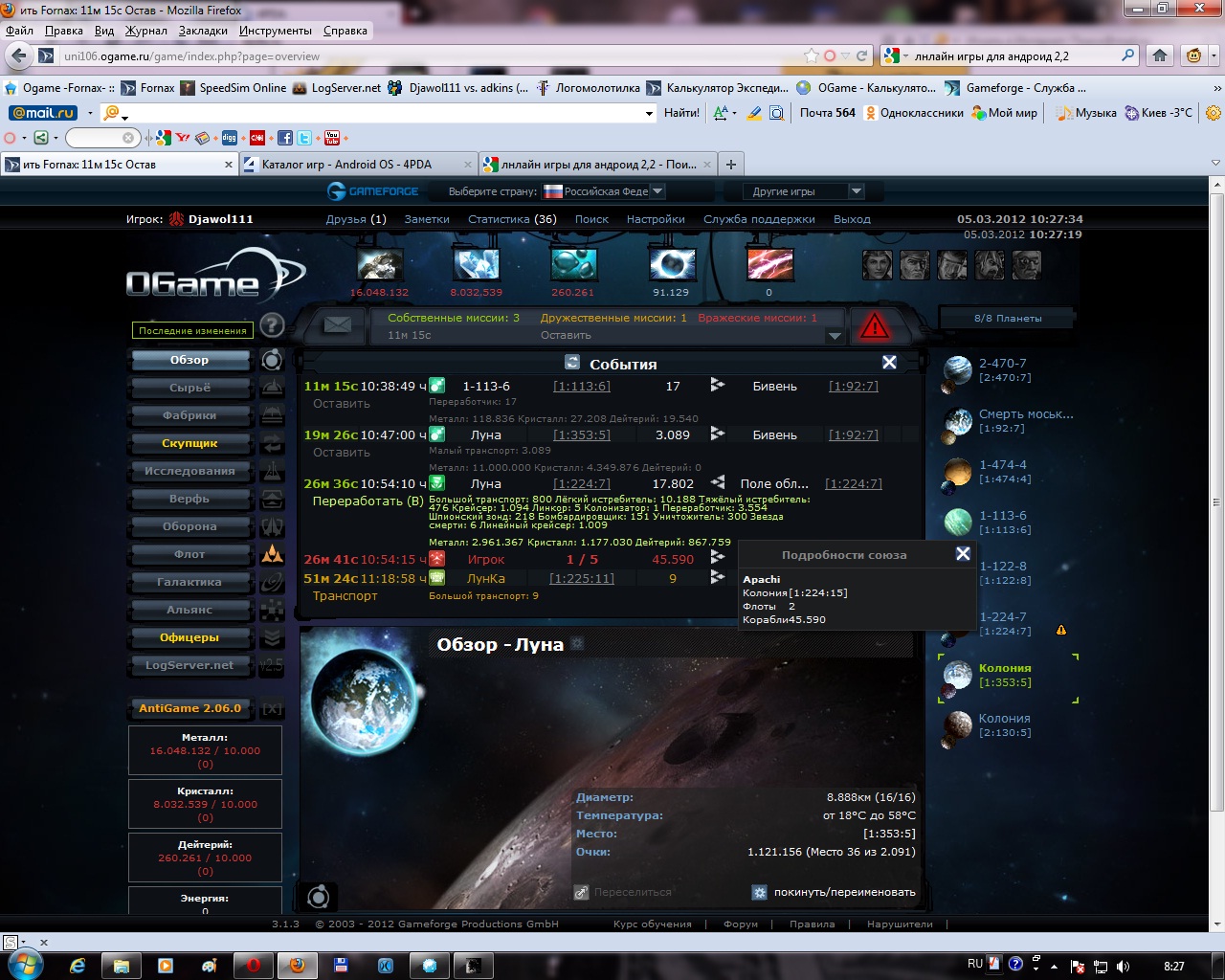This screenshot has width=1225, height=980.
Task: Expand the event summary dropdown arrow
Action: point(834,336)
